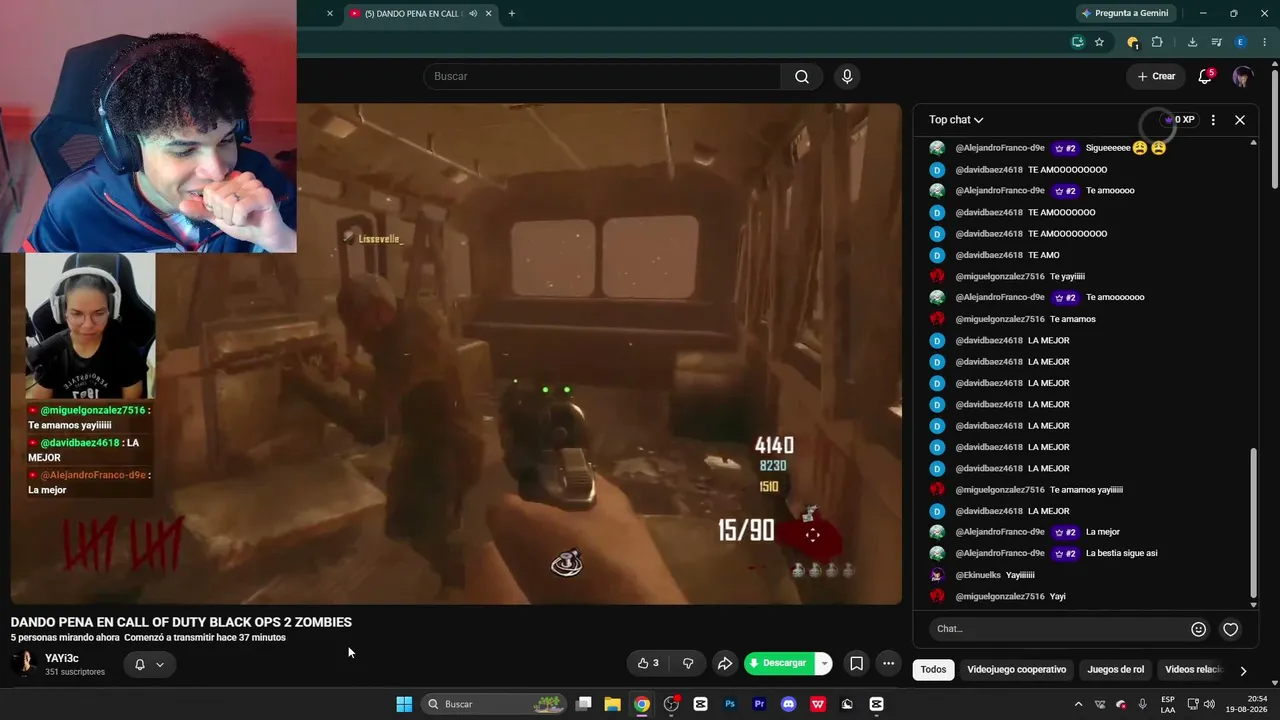The width and height of the screenshot is (1280, 720).
Task: Open the chat emoji picker
Action: click(x=1198, y=629)
